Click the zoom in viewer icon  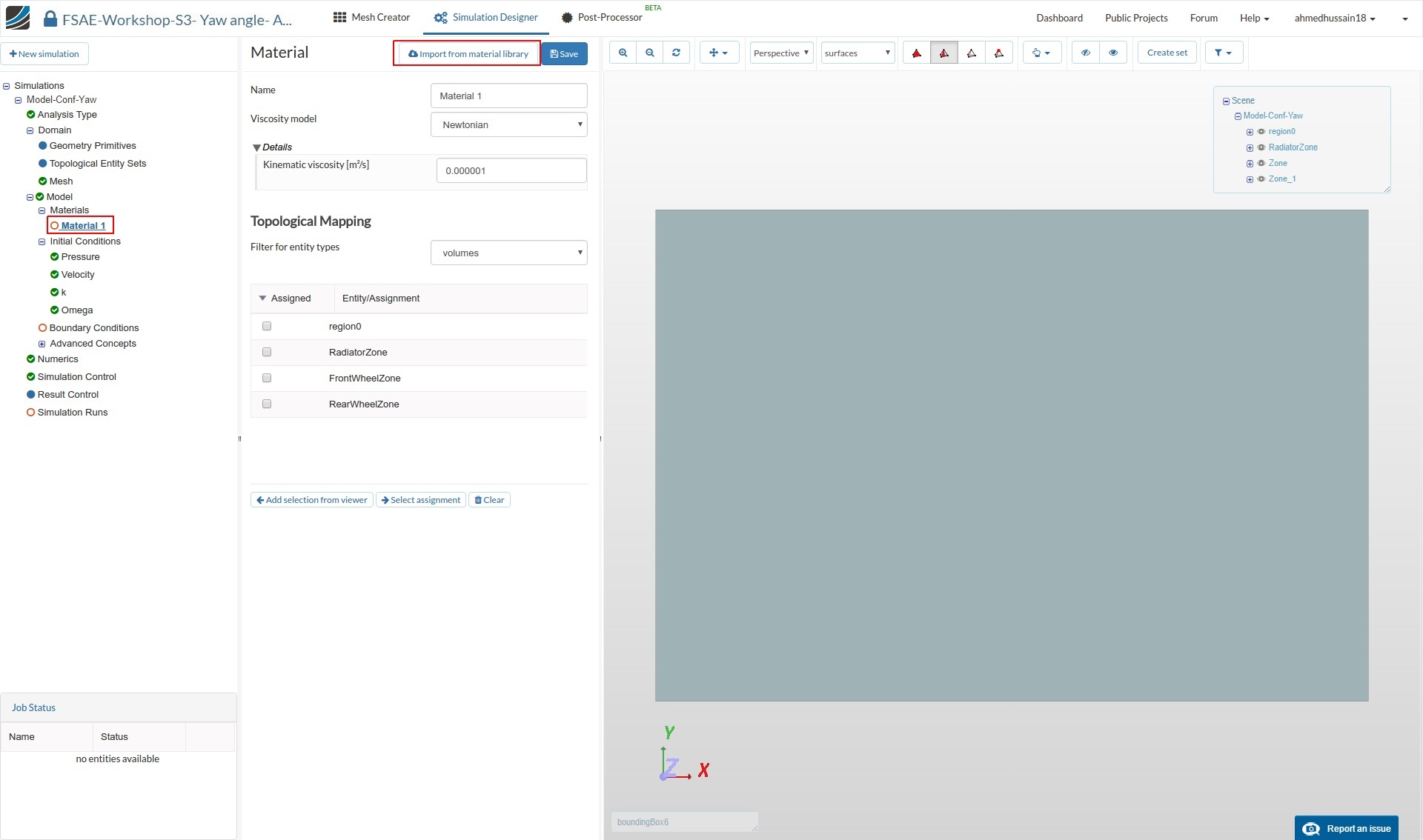(623, 53)
